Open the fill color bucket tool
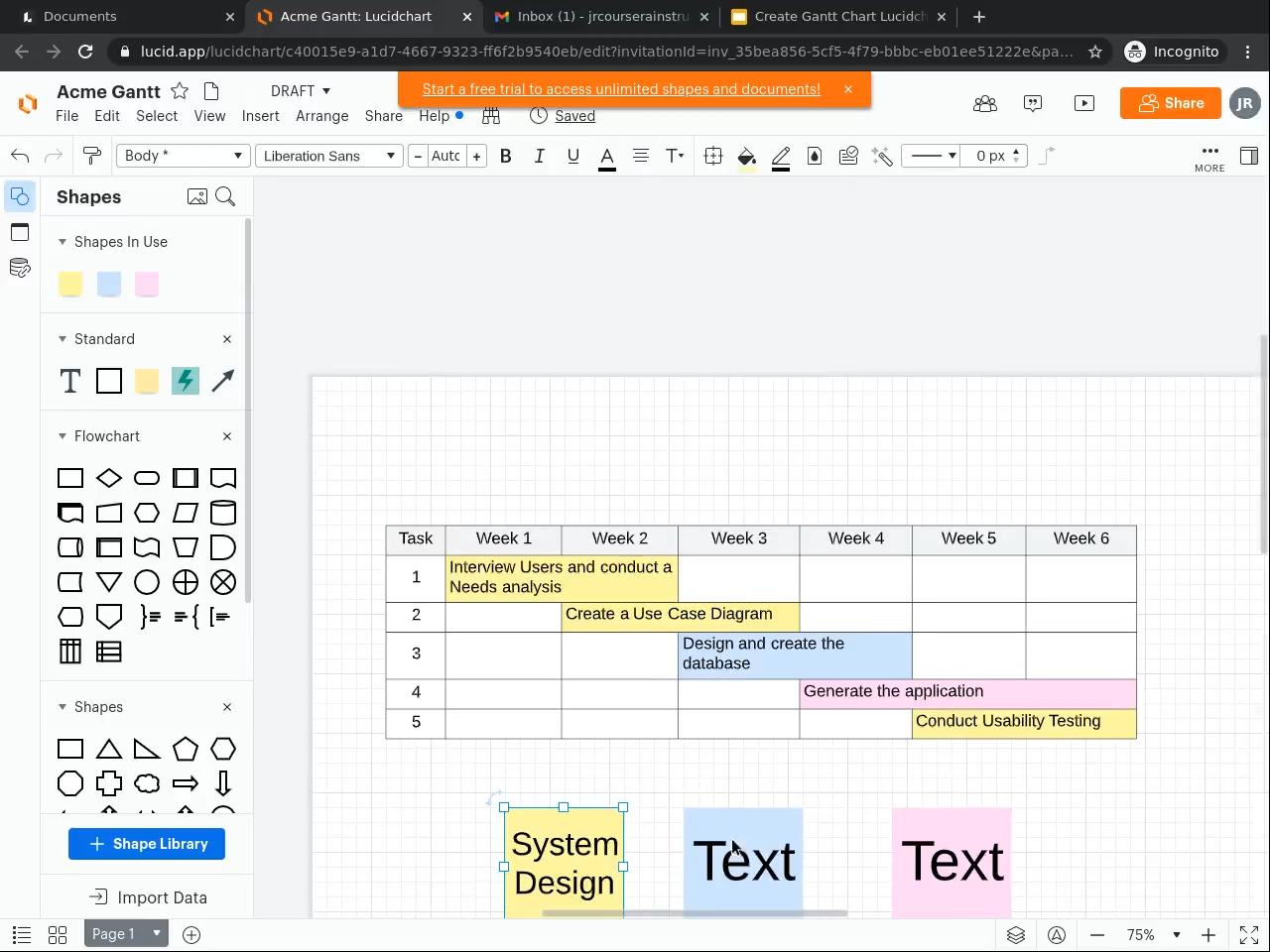This screenshot has height=952, width=1270. [747, 156]
